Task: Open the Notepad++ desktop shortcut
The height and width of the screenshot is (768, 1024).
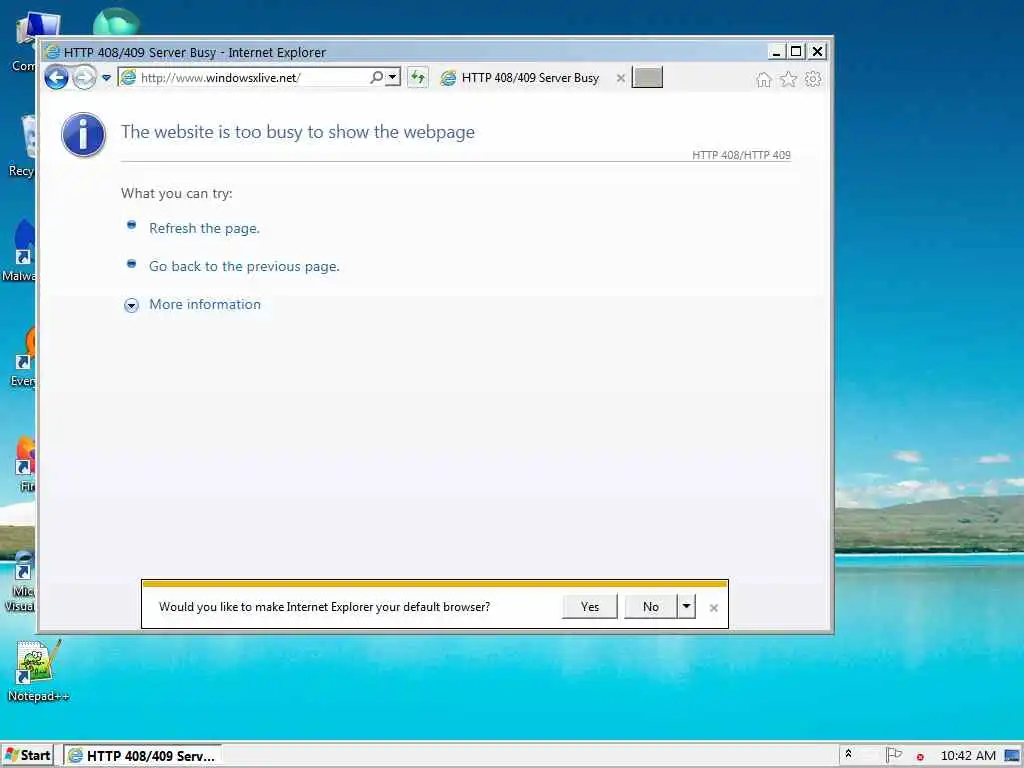Action: (39, 671)
